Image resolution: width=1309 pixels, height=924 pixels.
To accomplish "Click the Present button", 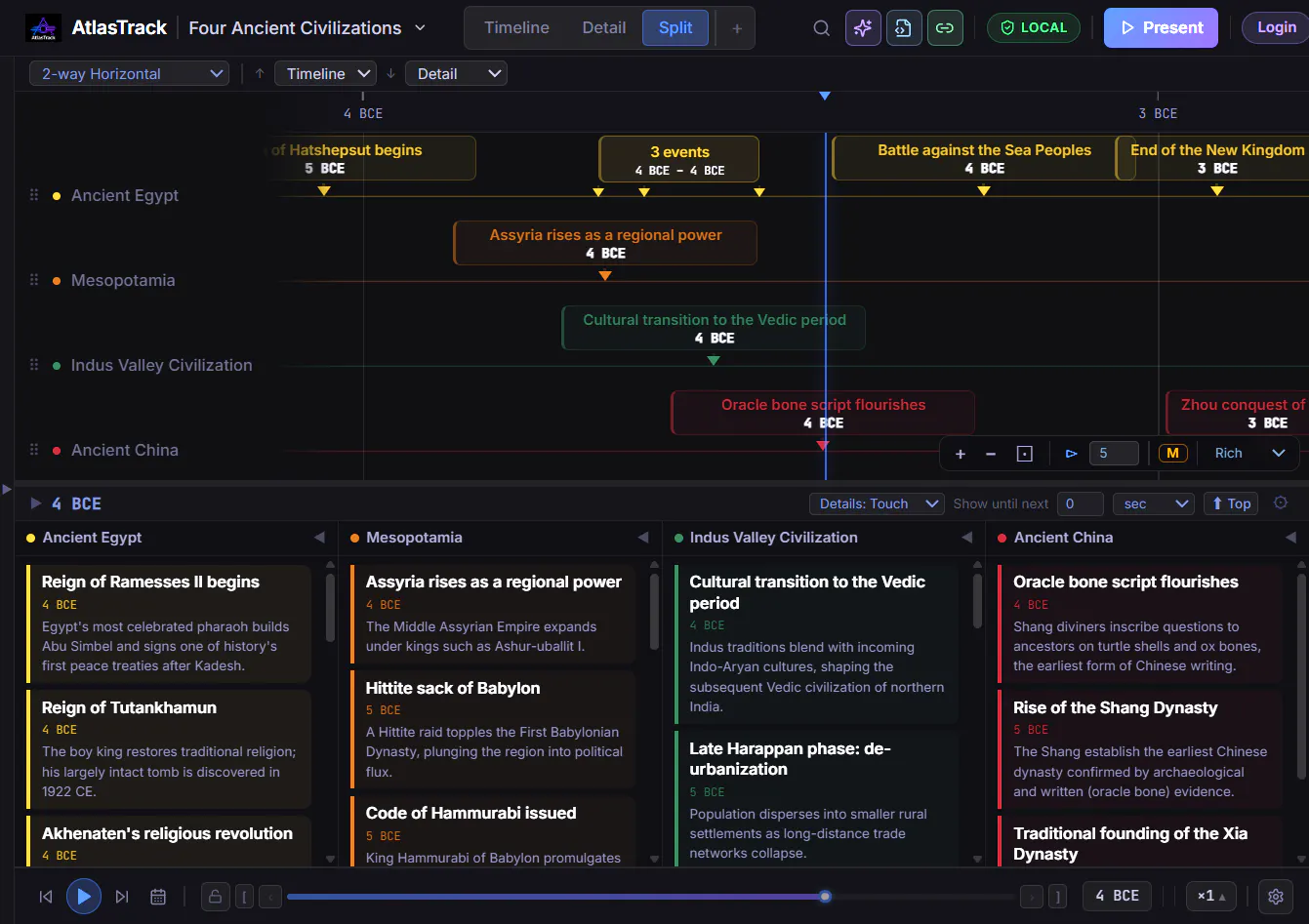I will click(1161, 28).
